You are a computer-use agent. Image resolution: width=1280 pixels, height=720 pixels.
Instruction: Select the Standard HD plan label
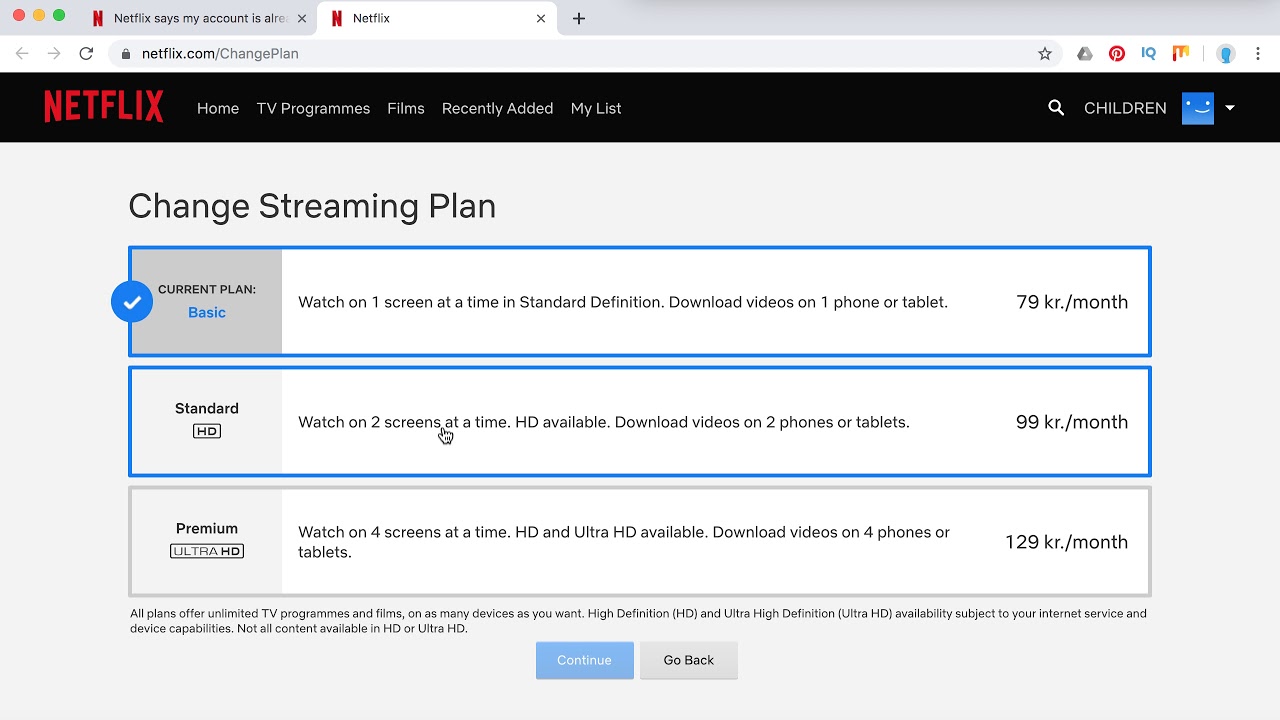click(x=207, y=408)
